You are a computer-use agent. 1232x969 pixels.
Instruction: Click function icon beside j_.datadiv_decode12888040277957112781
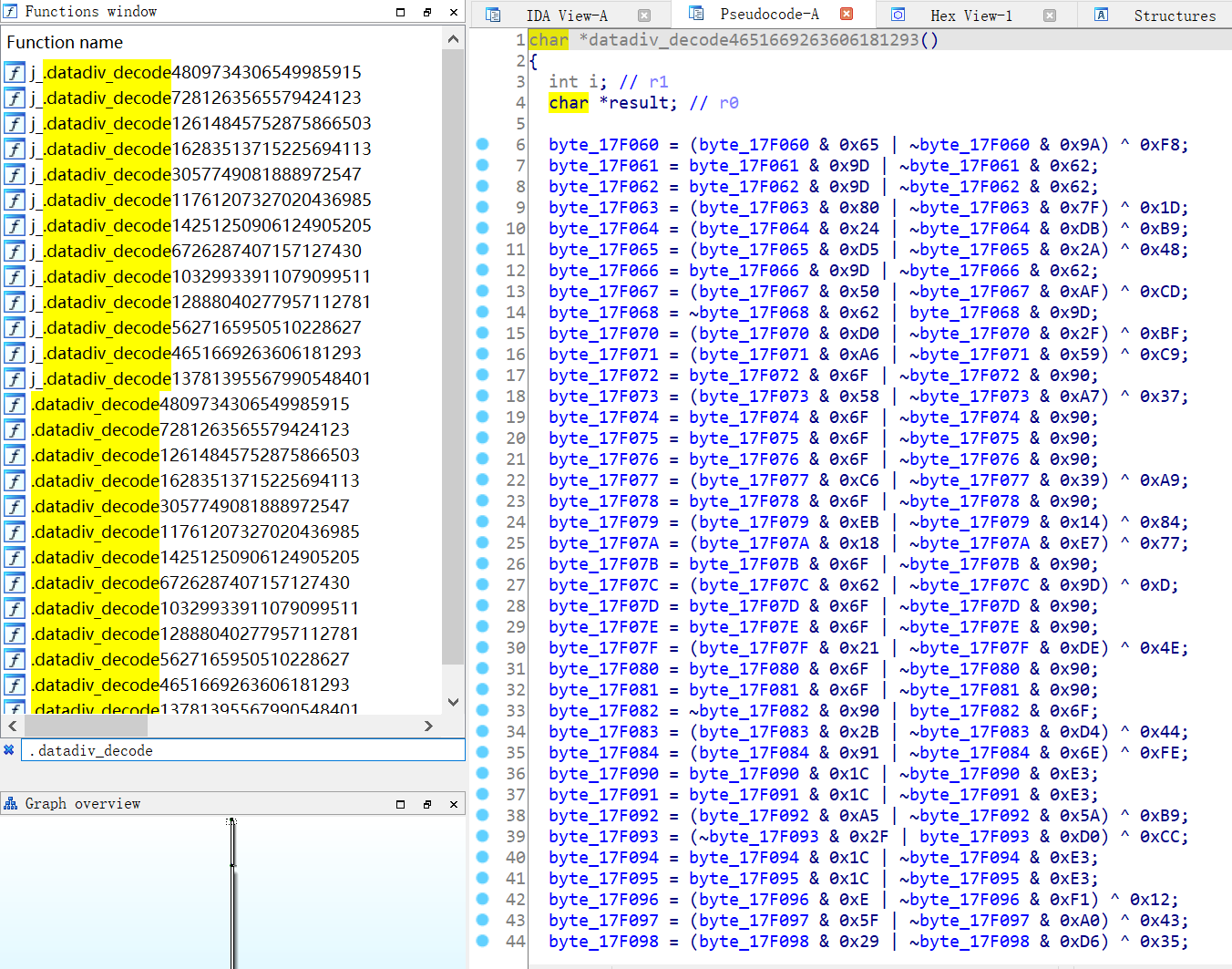pos(15,302)
